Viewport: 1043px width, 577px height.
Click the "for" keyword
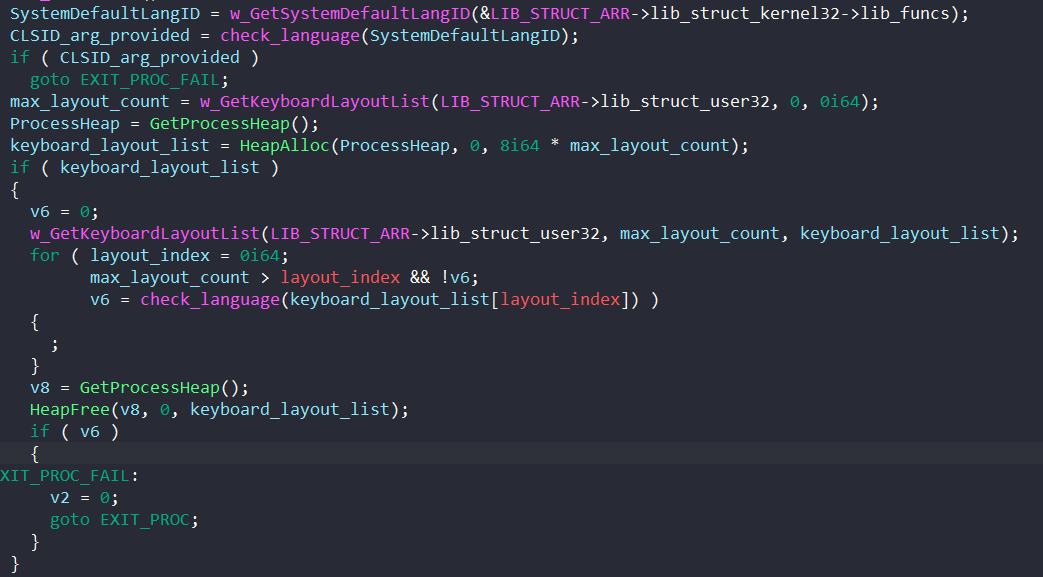[x=45, y=256]
